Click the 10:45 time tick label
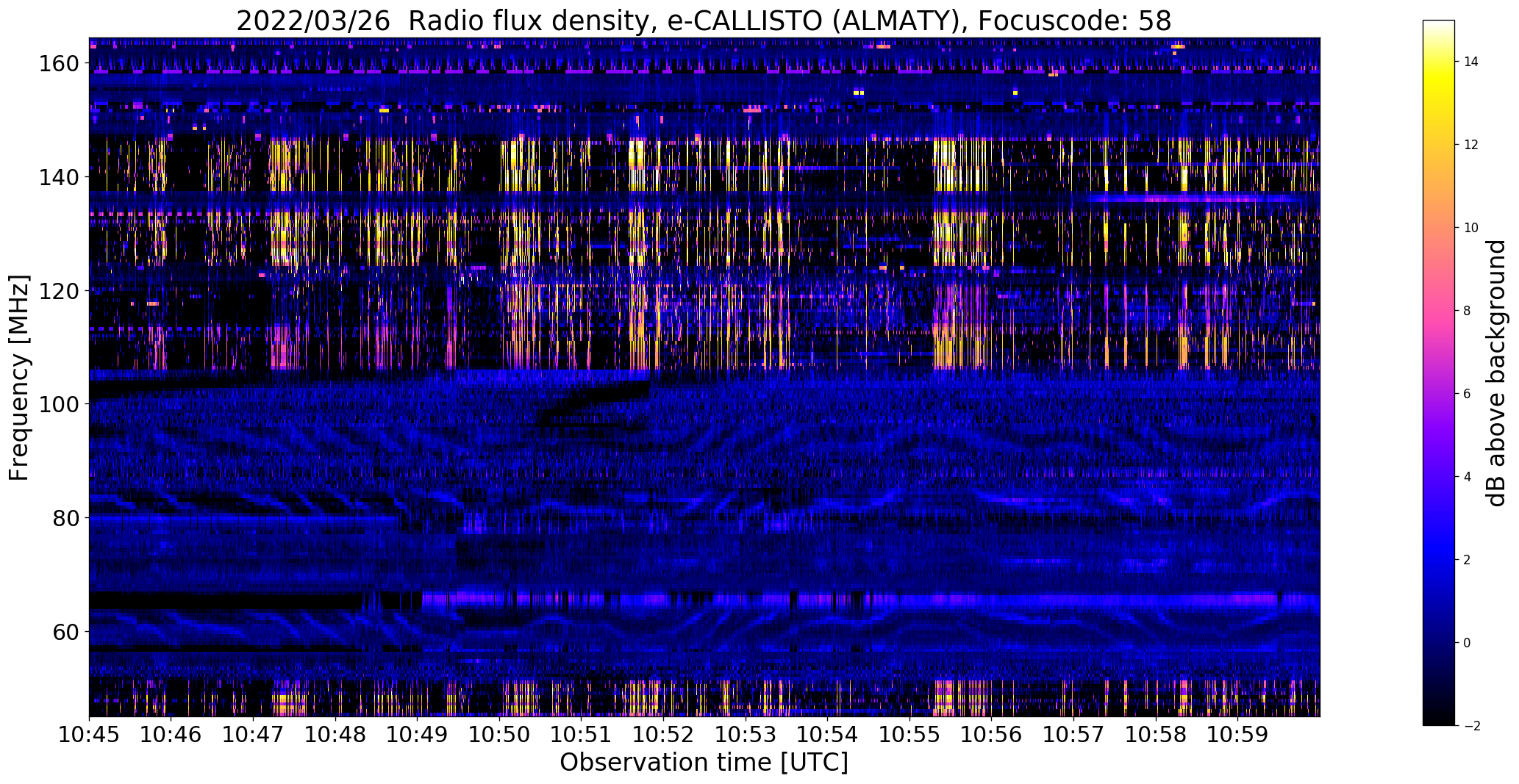The image size is (1519, 784). 89,733
